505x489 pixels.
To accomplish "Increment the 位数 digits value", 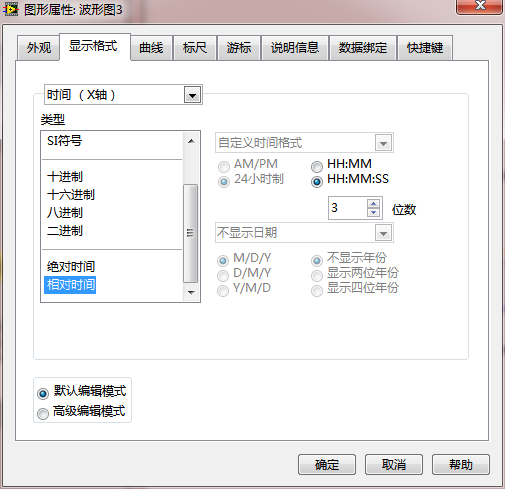I will point(373,203).
